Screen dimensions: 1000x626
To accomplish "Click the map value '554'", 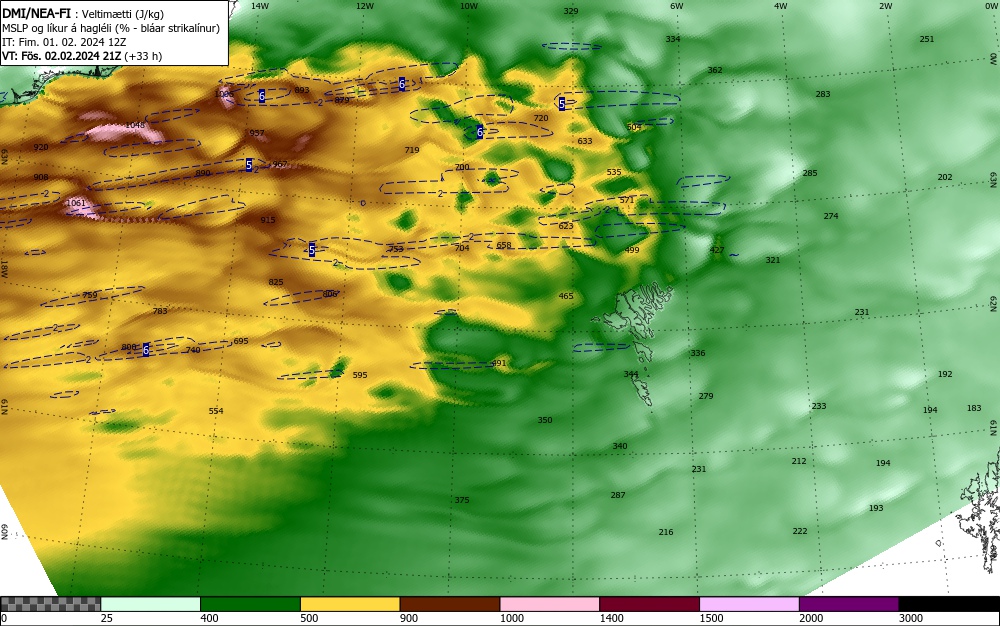I will [216, 411].
